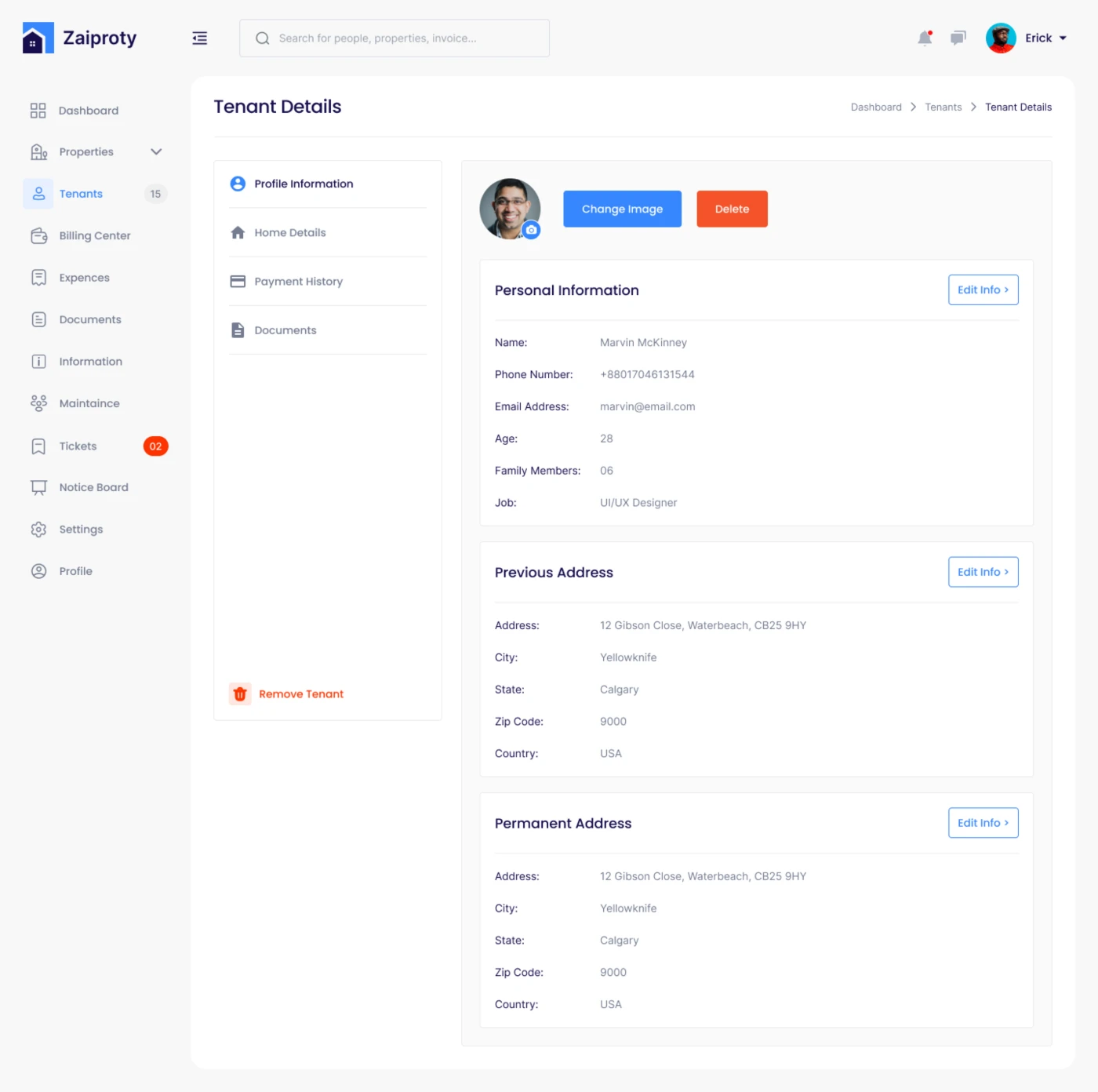Click the Tickets 02 badge
Screen dimensions: 1098x1092
coord(155,446)
